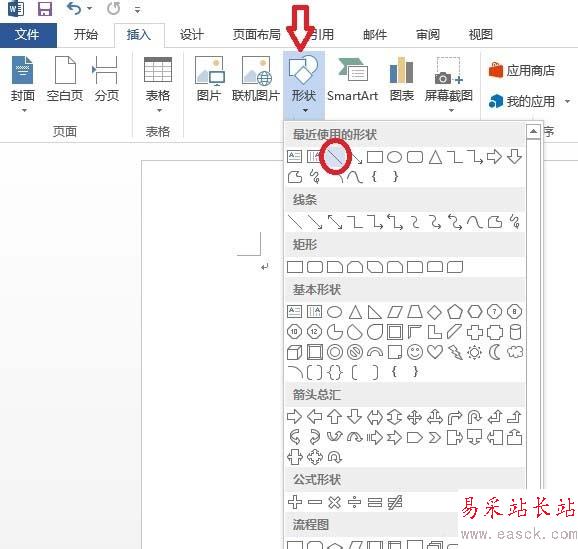Switch to the 审阅 ribbon tab
Image resolution: width=578 pixels, height=549 pixels.
tap(428, 35)
